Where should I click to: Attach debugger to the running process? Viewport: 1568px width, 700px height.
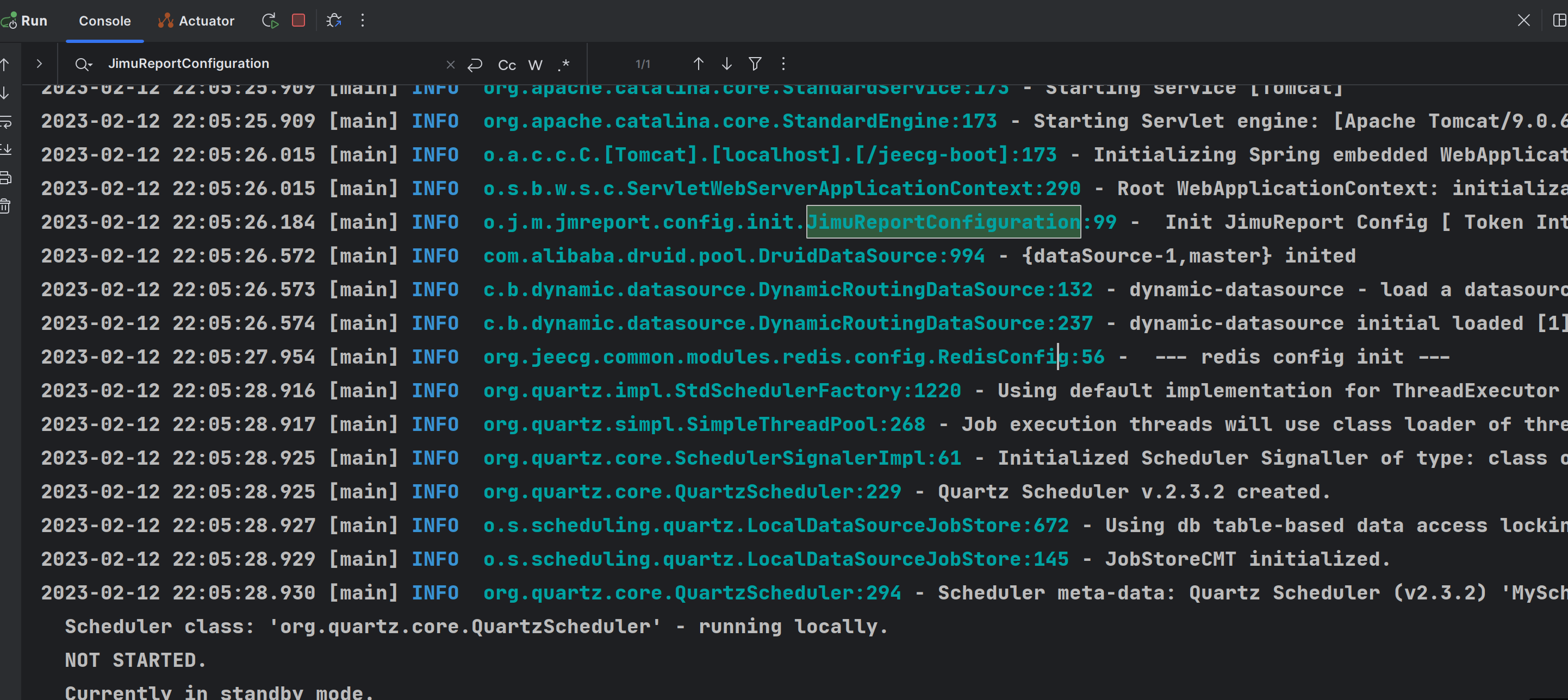pos(334,20)
